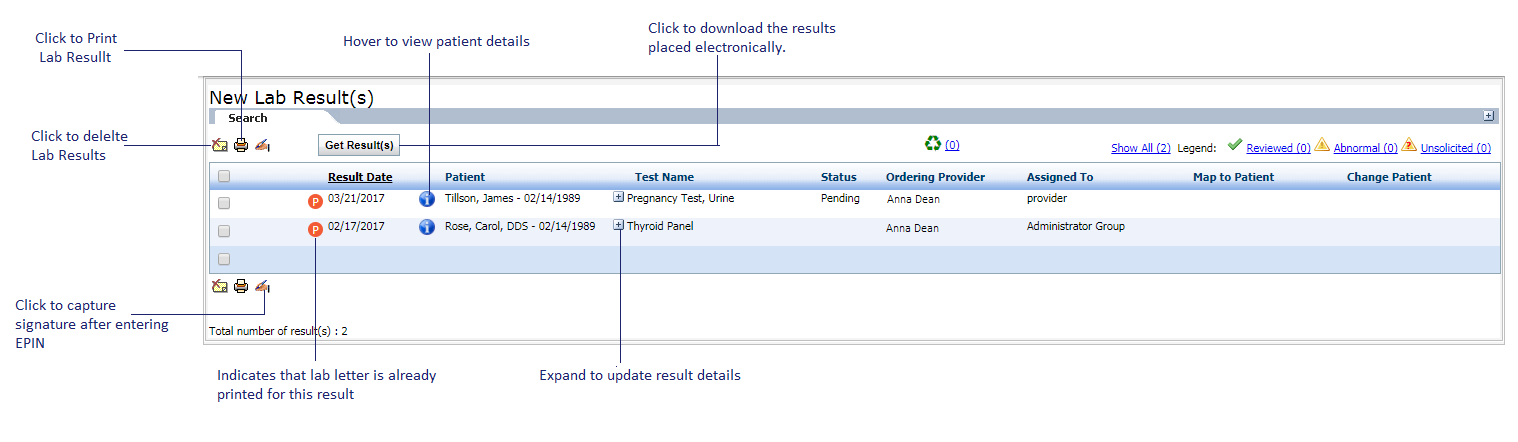Click patient Tillson, James - 02/14/1989
Image resolution: width=1518 pixels, height=442 pixels.
point(512,198)
